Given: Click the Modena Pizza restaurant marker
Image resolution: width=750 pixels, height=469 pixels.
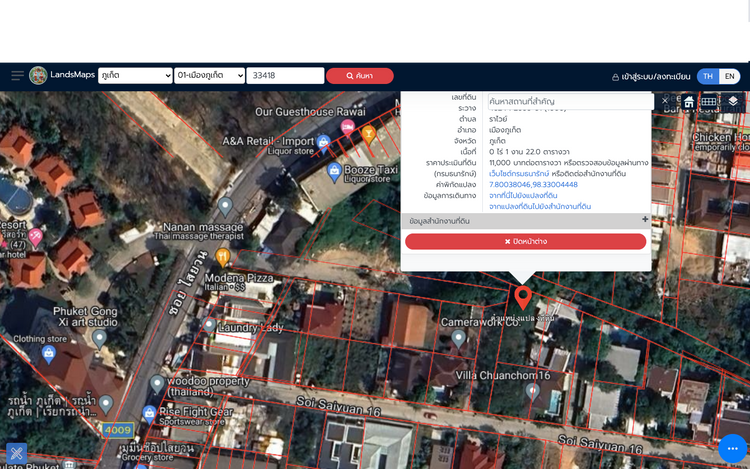Looking at the screenshot, I should click(x=222, y=258).
